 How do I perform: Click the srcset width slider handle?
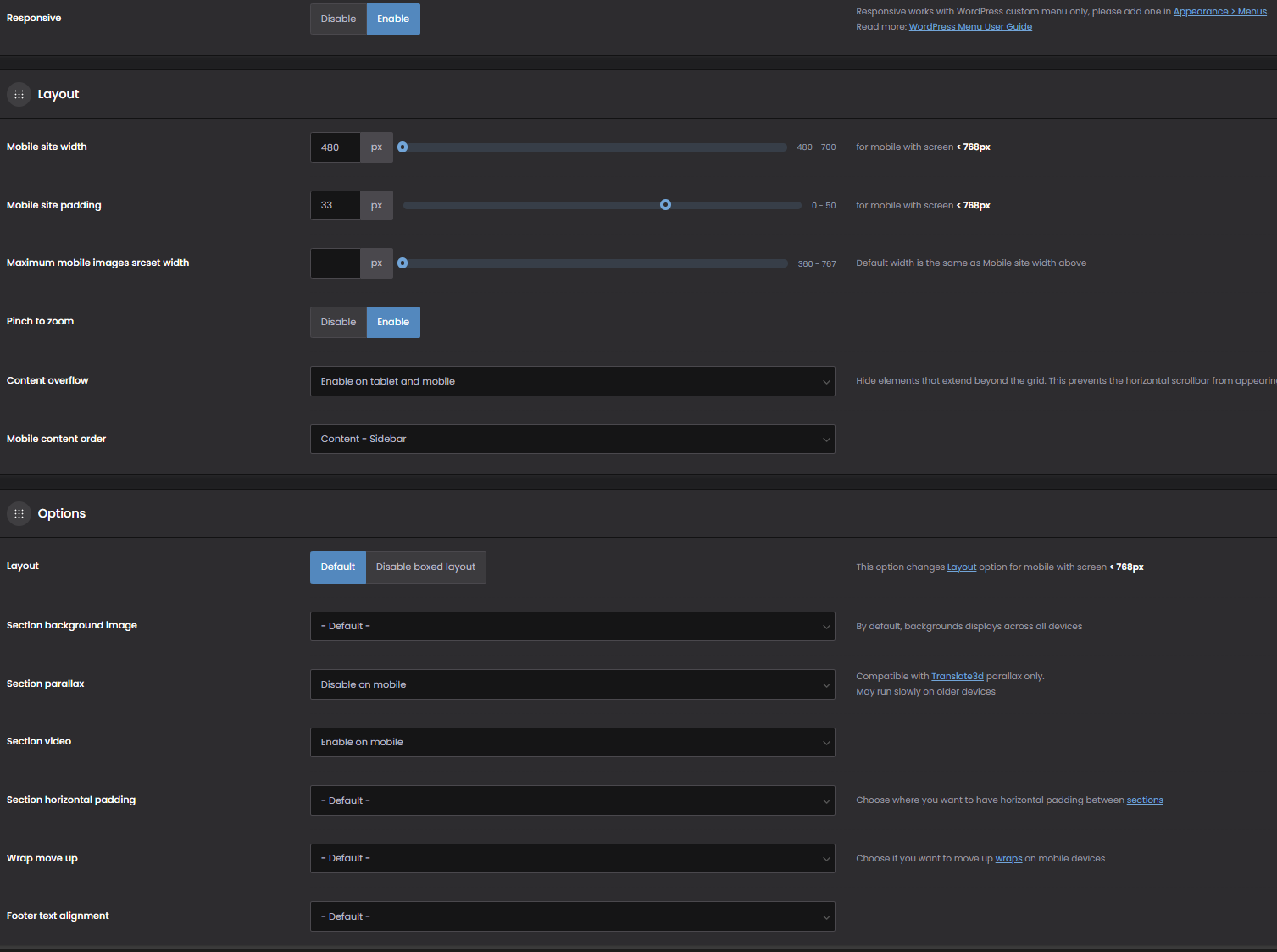coord(403,263)
